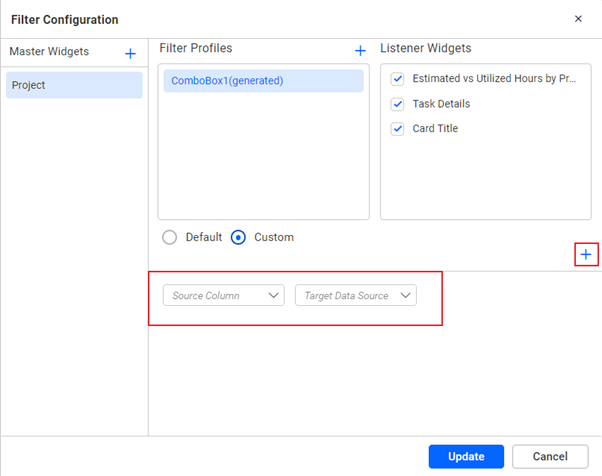Viewport: 602px width, 476px height.
Task: Click the Cancel button
Action: tap(550, 456)
